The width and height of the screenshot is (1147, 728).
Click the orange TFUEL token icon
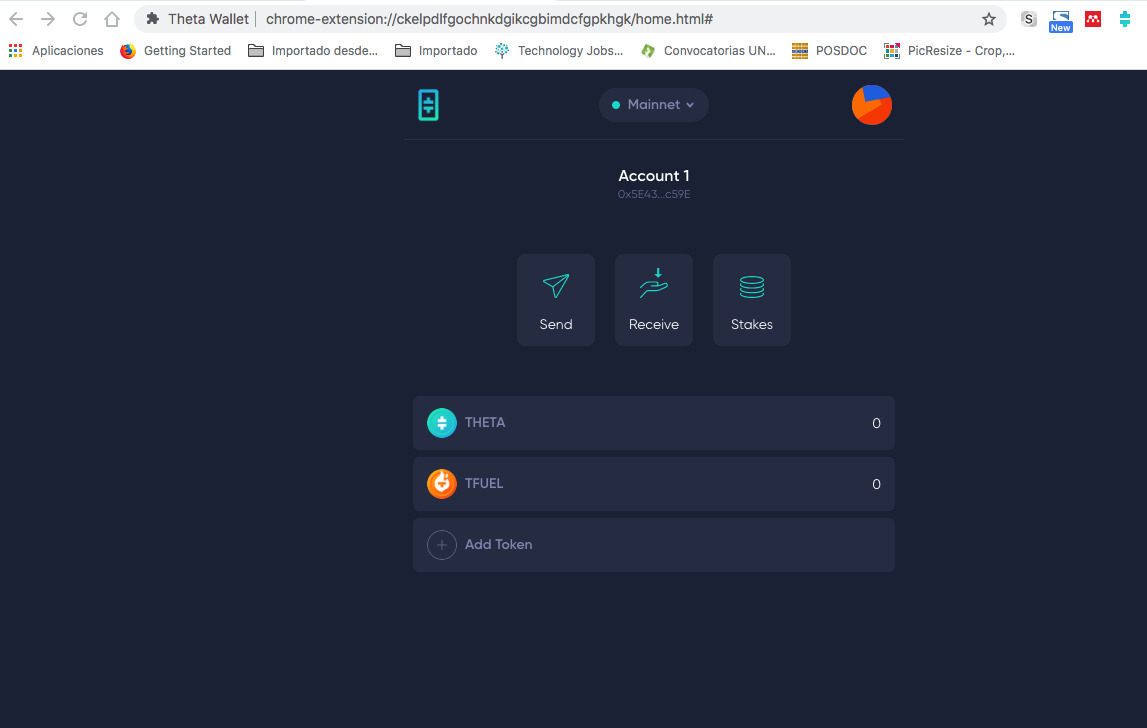point(441,483)
